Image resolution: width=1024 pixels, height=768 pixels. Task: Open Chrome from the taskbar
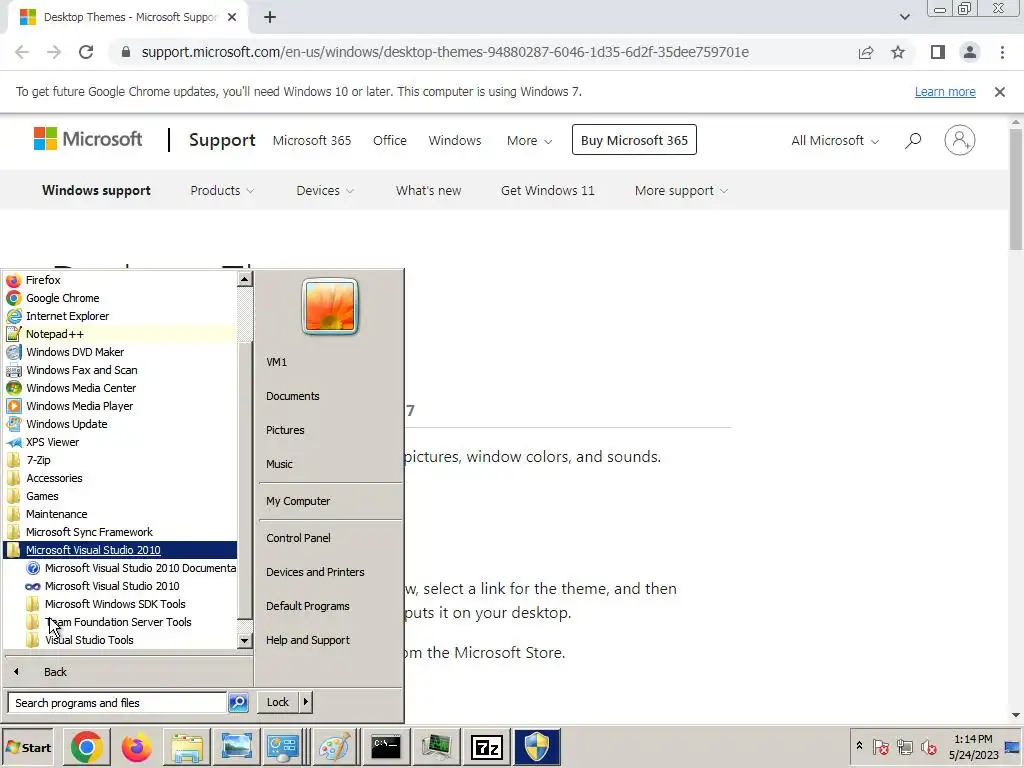point(86,747)
